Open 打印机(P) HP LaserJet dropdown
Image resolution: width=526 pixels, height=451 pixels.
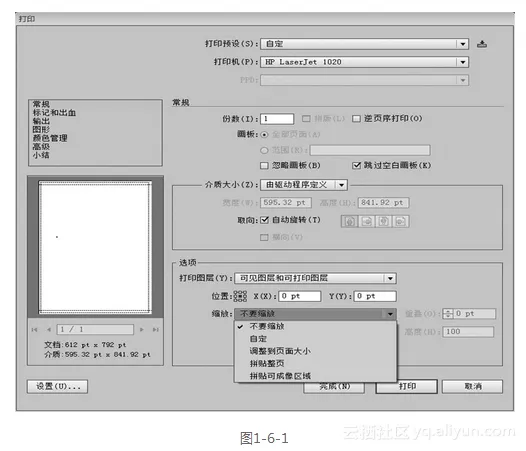point(365,62)
